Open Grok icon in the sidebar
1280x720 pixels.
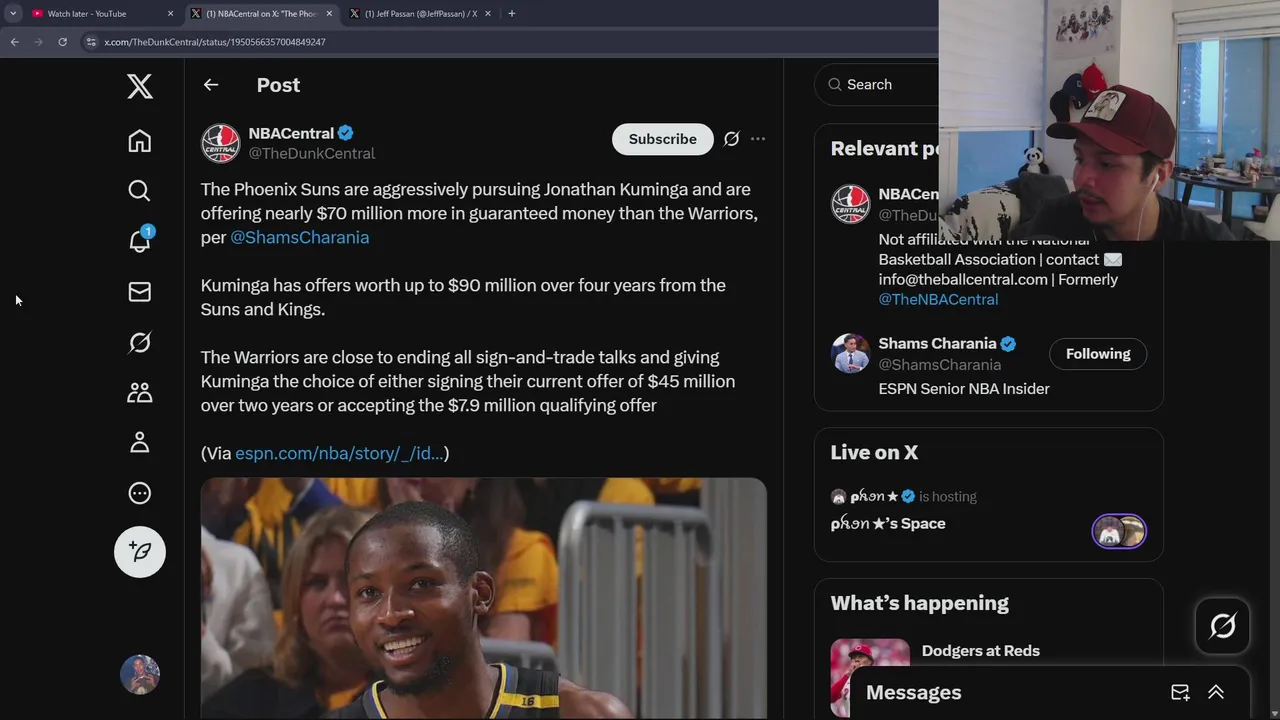(140, 342)
